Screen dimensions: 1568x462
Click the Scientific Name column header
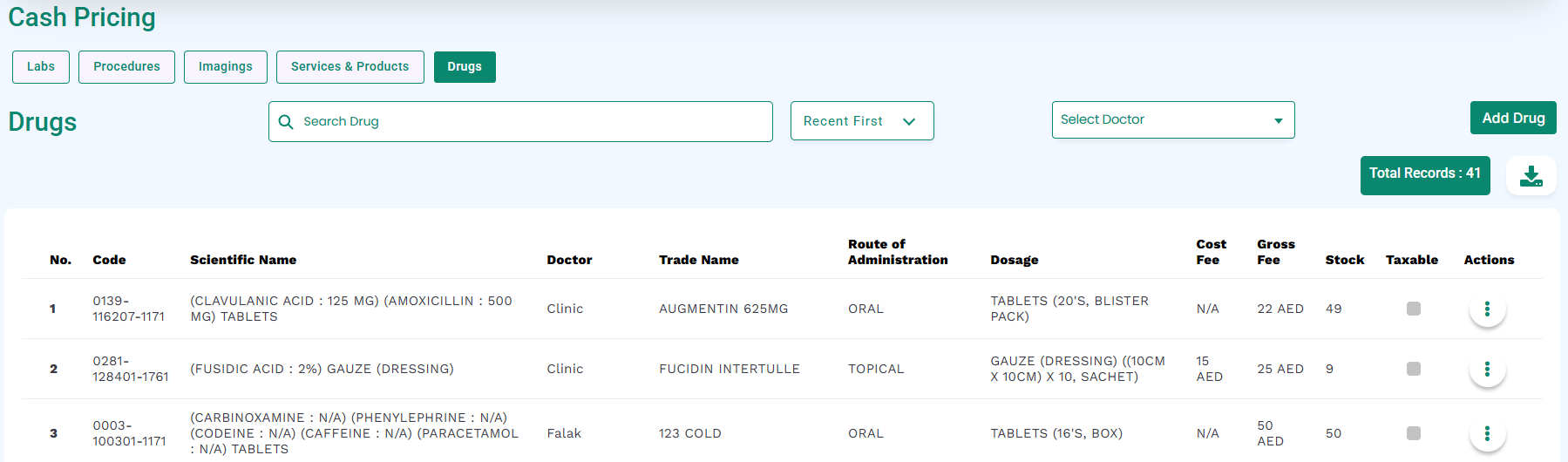[x=243, y=260]
